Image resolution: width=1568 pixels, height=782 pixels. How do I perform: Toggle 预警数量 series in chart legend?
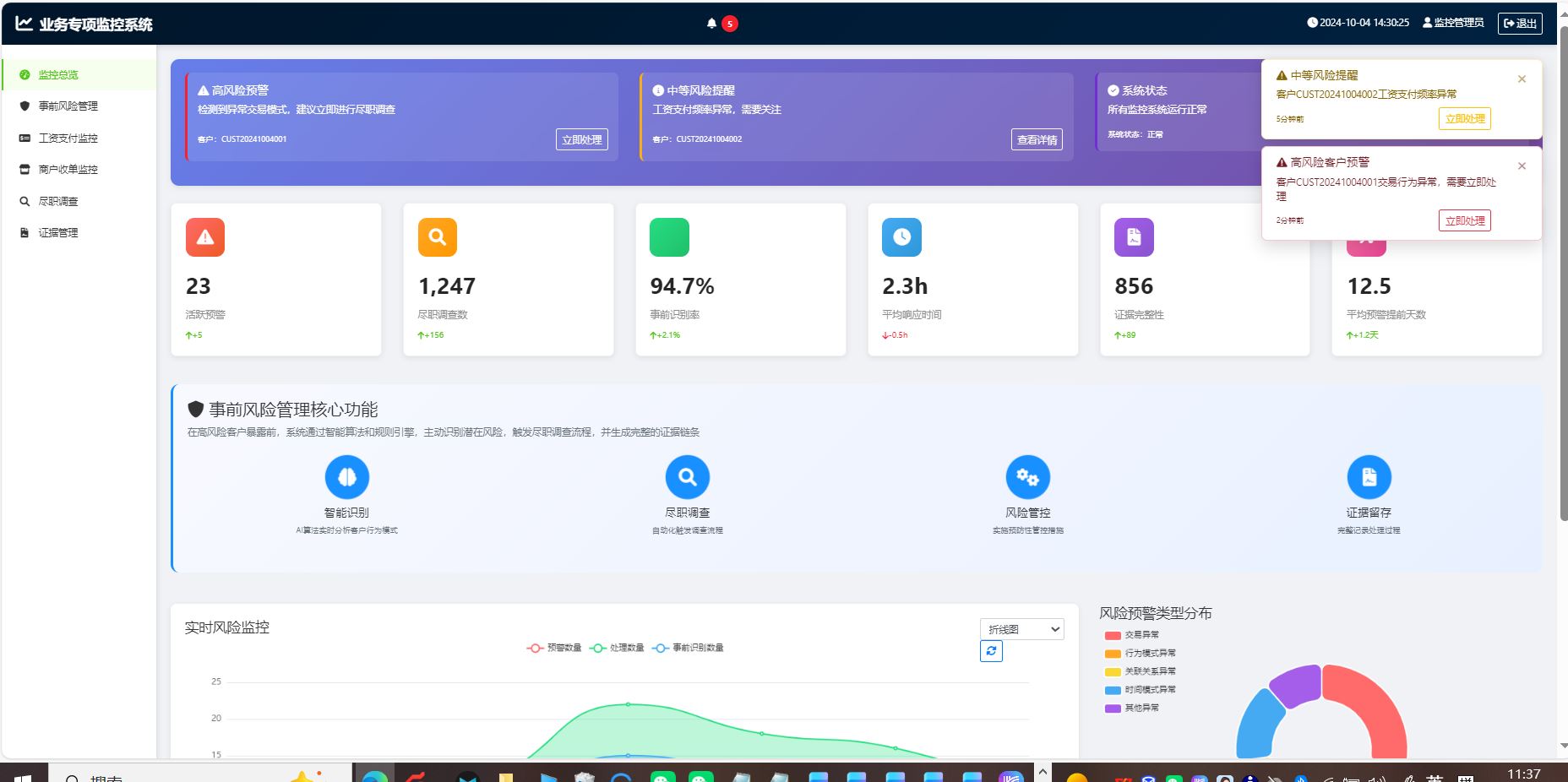(554, 648)
